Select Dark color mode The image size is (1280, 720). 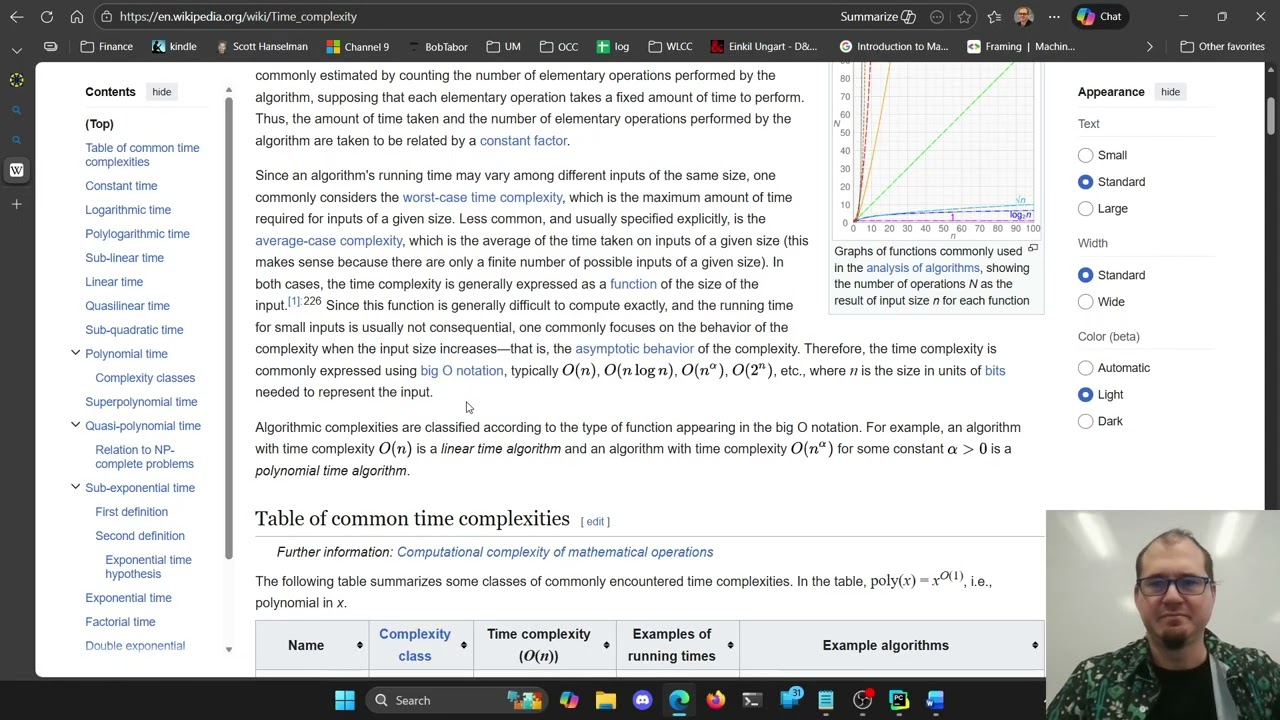[x=1085, y=421]
